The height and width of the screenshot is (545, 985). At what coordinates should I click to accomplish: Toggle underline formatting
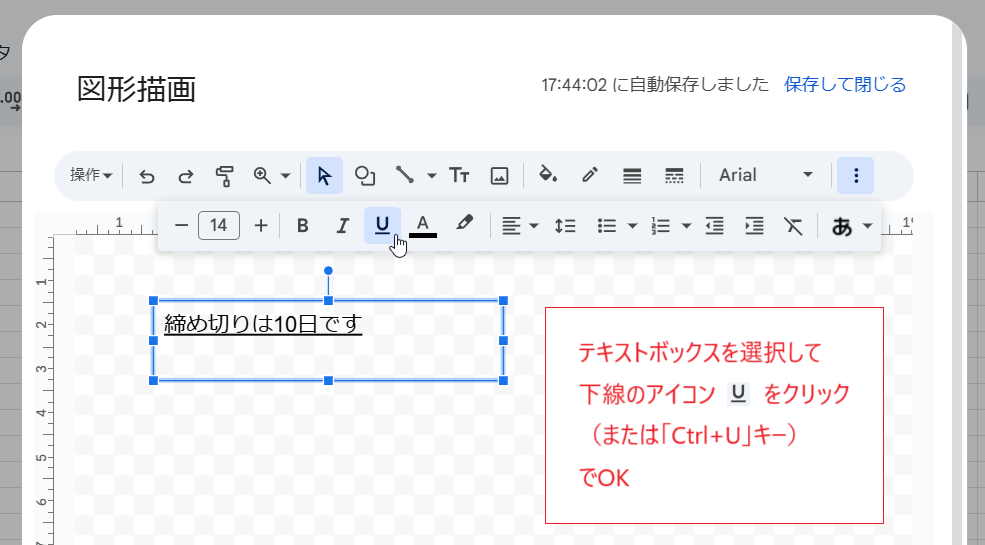[x=382, y=225]
